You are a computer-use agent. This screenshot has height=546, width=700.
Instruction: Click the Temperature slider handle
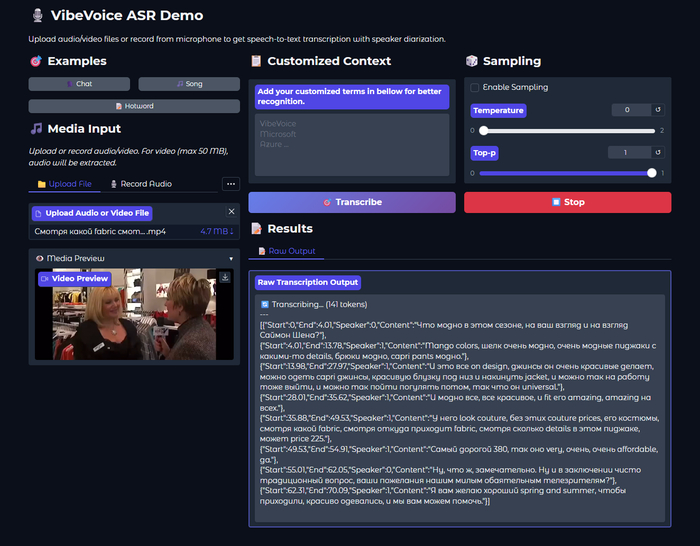coord(483,130)
